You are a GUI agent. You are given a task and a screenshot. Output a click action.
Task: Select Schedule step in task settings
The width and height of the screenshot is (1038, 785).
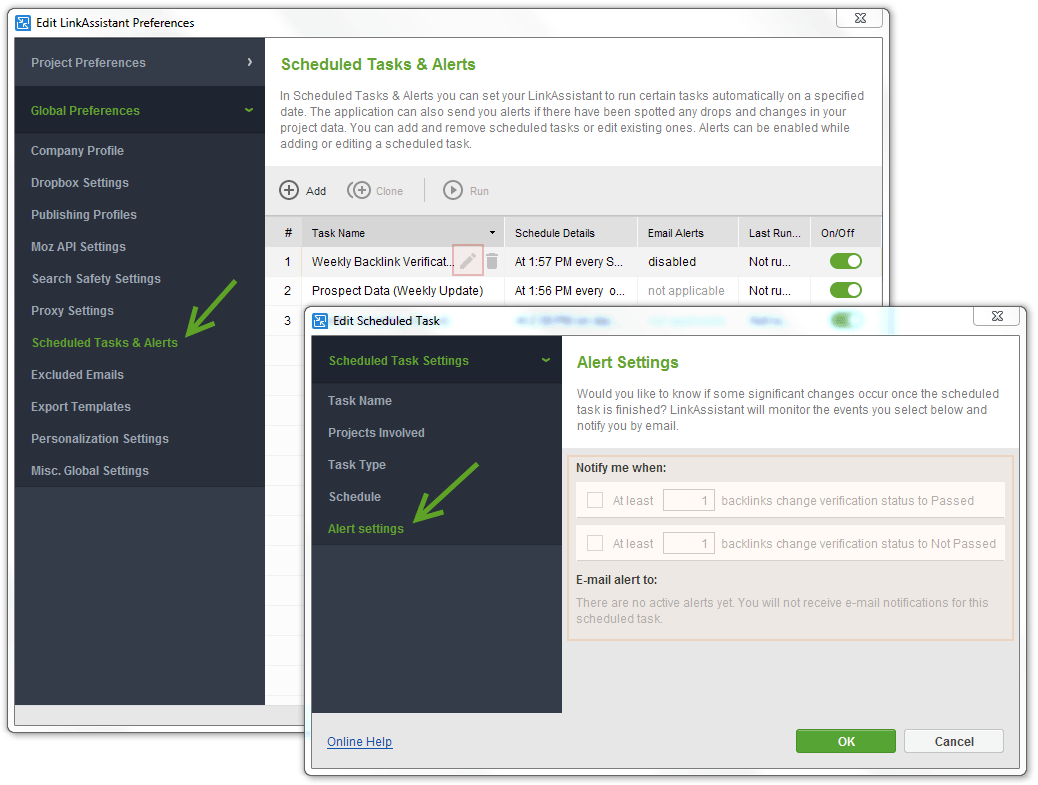pos(355,496)
